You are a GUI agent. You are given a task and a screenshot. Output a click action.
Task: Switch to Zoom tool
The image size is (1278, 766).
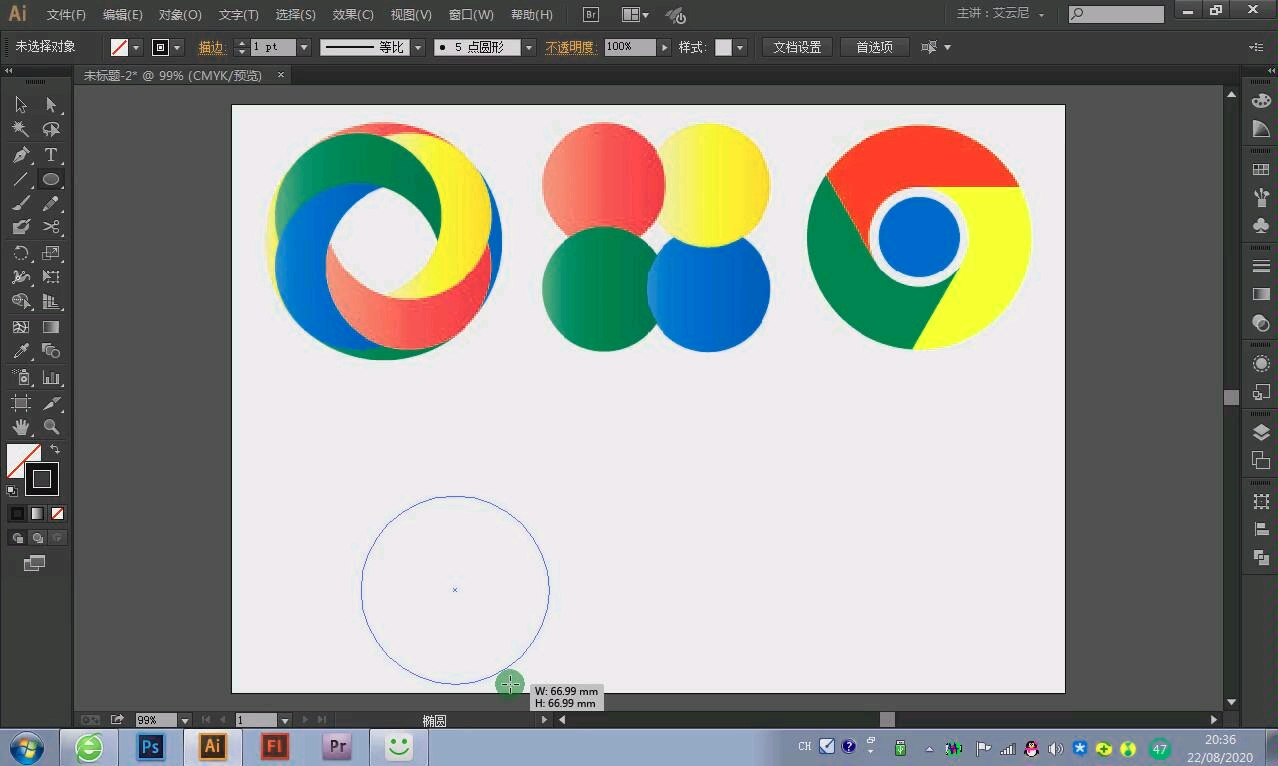(x=51, y=427)
